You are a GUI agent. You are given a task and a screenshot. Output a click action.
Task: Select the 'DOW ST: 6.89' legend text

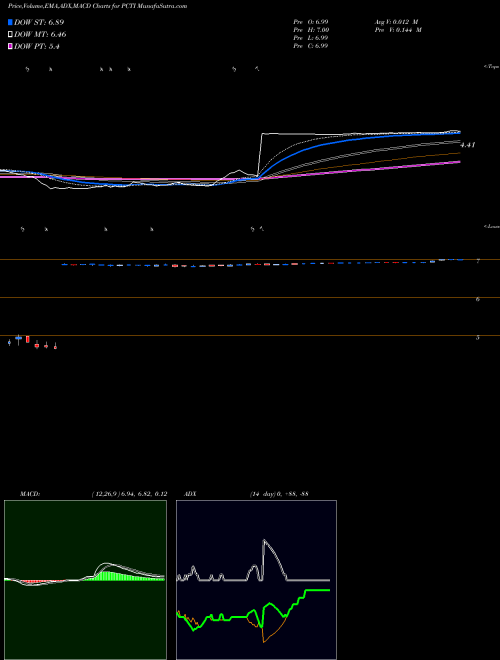click(x=39, y=22)
